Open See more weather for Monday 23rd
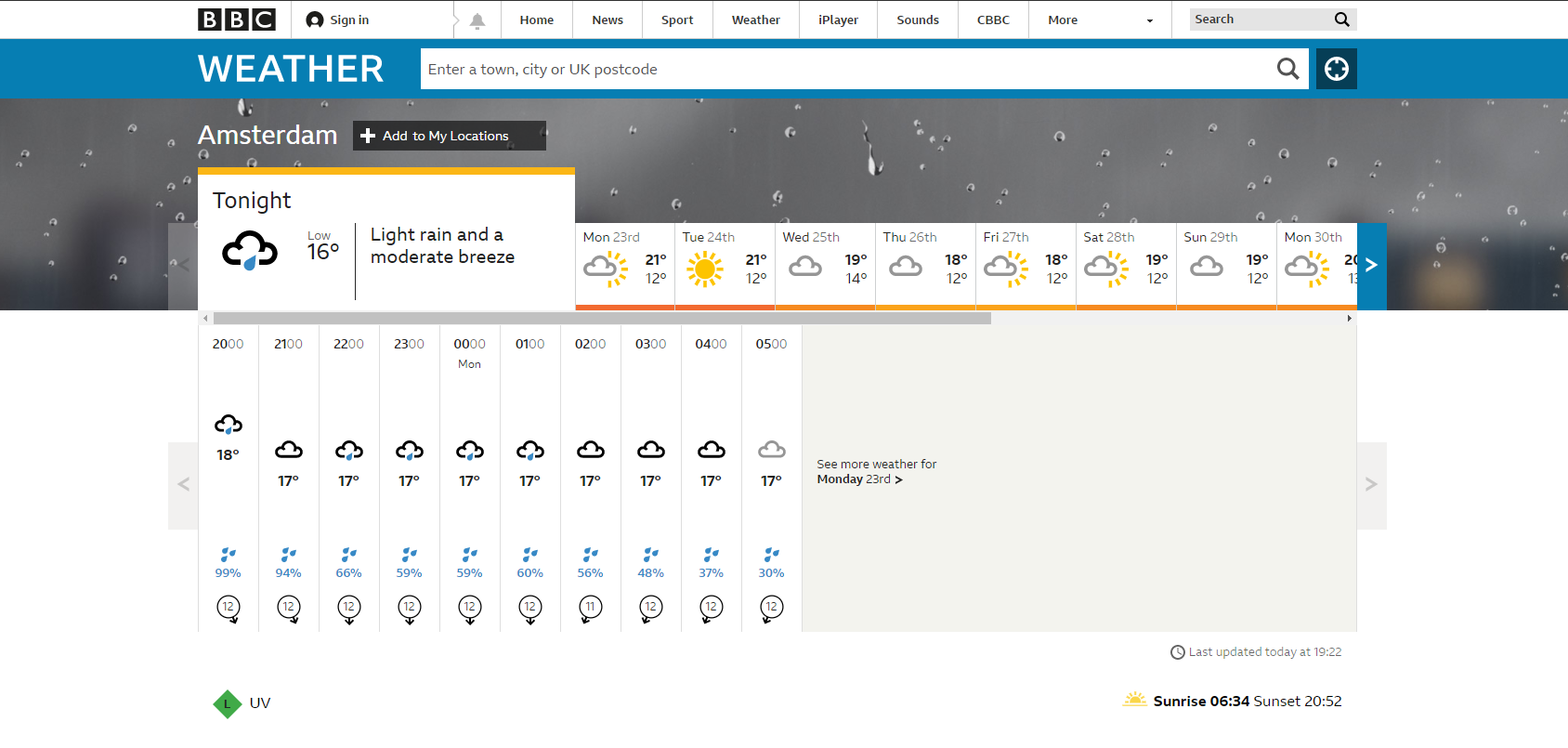 pyautogui.click(x=877, y=472)
